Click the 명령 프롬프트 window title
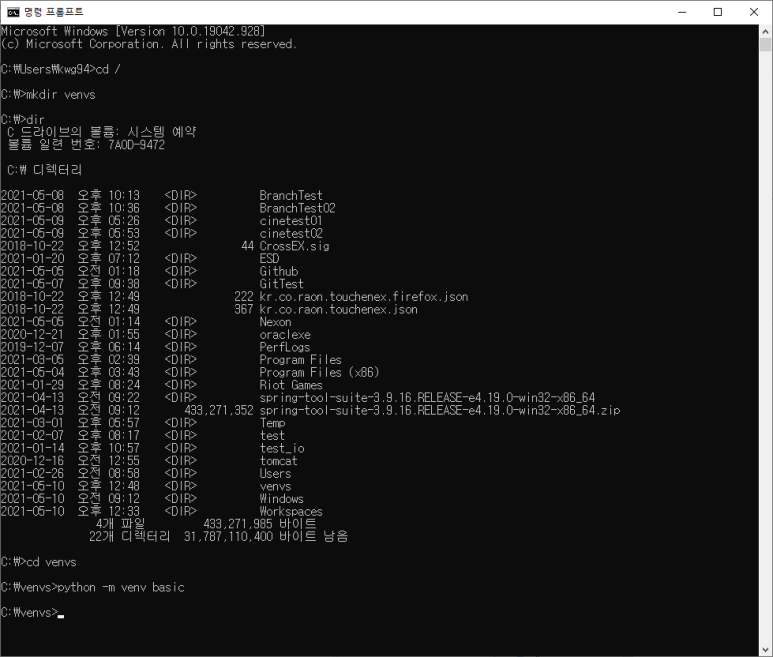 [54, 12]
